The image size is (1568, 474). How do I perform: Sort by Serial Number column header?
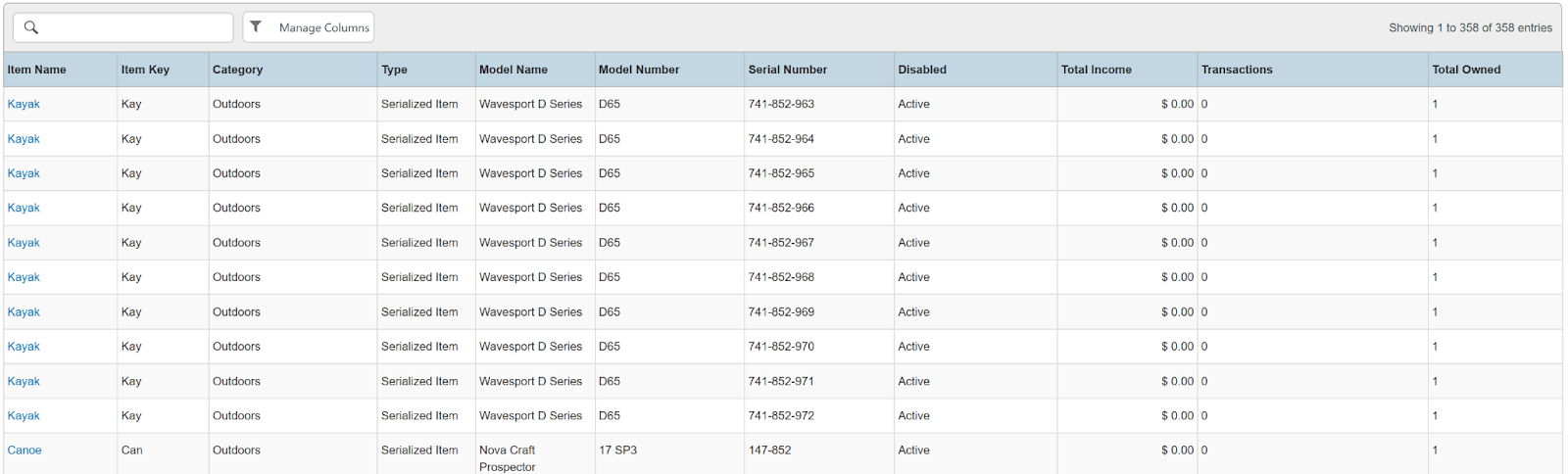787,70
